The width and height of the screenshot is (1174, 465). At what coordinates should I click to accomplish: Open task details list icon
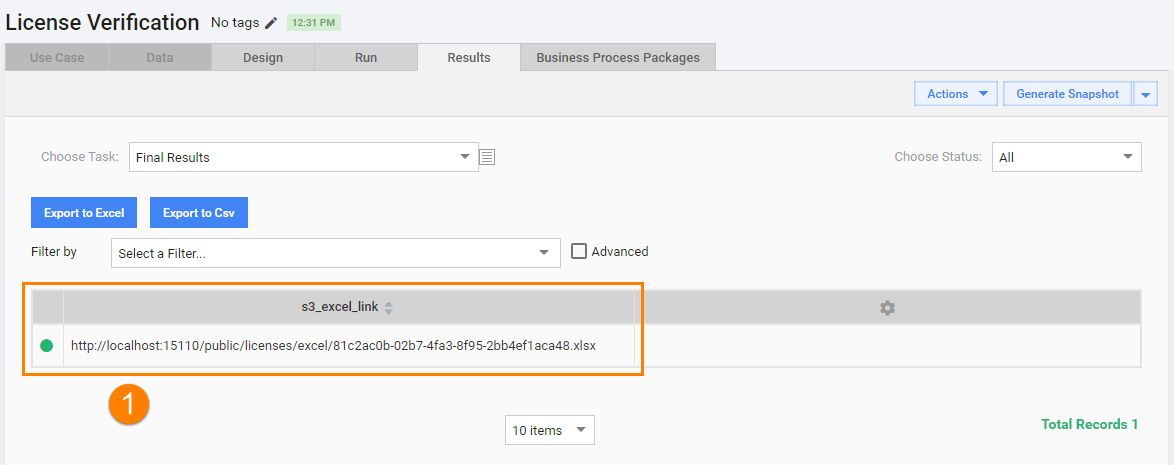pyautogui.click(x=487, y=157)
